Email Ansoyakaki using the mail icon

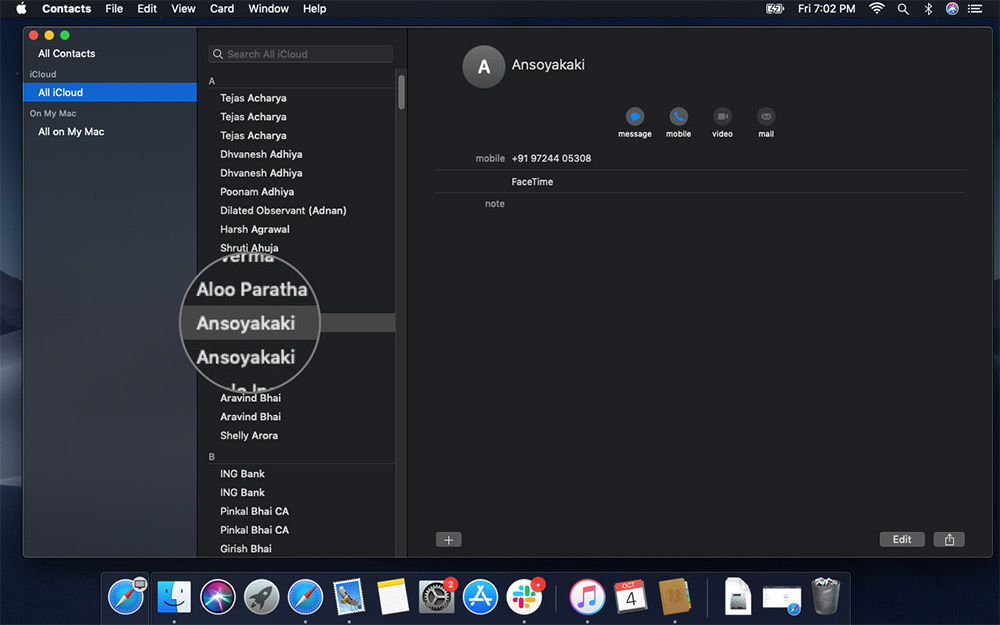coord(766,117)
